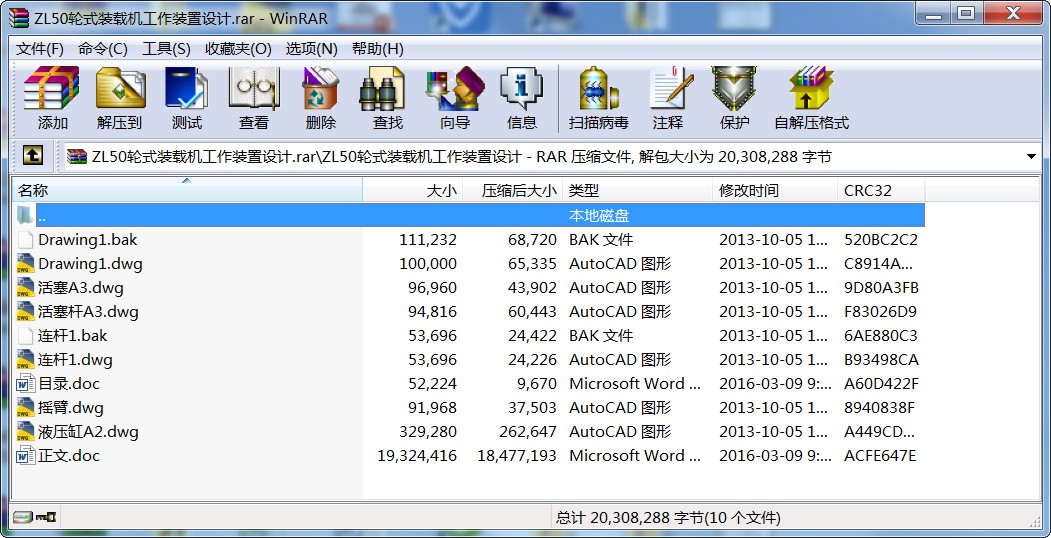Select the 活塞杆A3.dwg file name
This screenshot has width=1051, height=538.
[x=88, y=312]
